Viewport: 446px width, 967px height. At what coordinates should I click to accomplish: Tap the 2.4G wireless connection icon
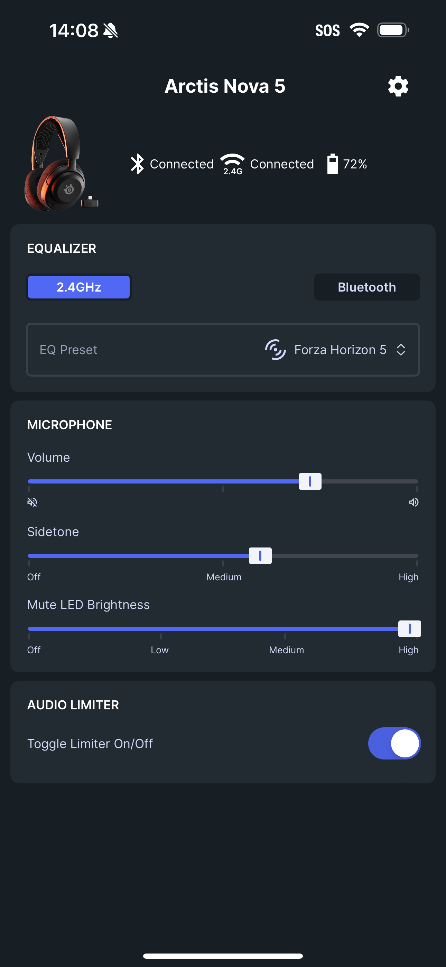click(x=232, y=164)
